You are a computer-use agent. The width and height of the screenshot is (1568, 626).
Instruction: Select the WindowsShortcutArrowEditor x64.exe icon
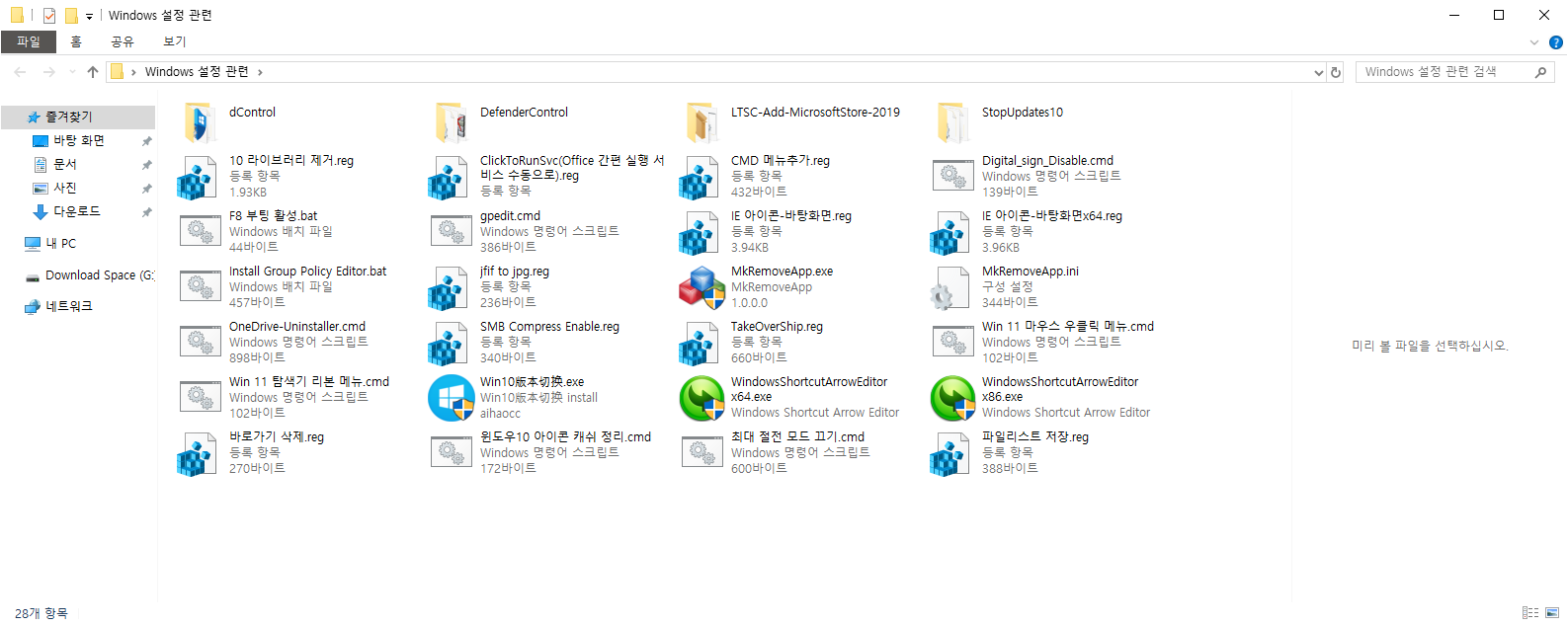click(x=702, y=398)
